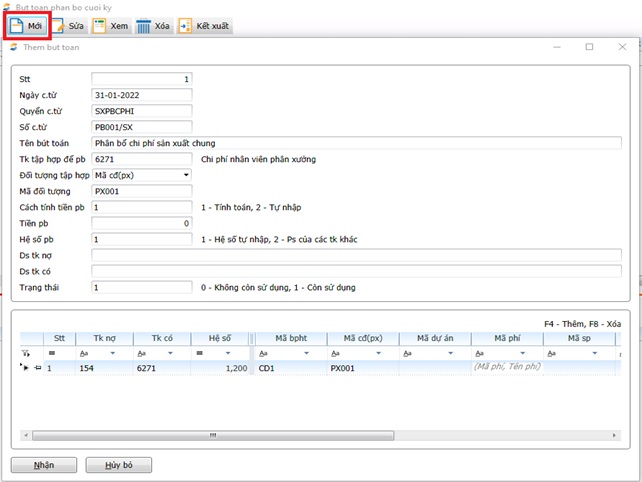Viewport: 642px width, 482px height.
Task: Select the Mã phí cell in row 1
Action: pyautogui.click(x=506, y=368)
